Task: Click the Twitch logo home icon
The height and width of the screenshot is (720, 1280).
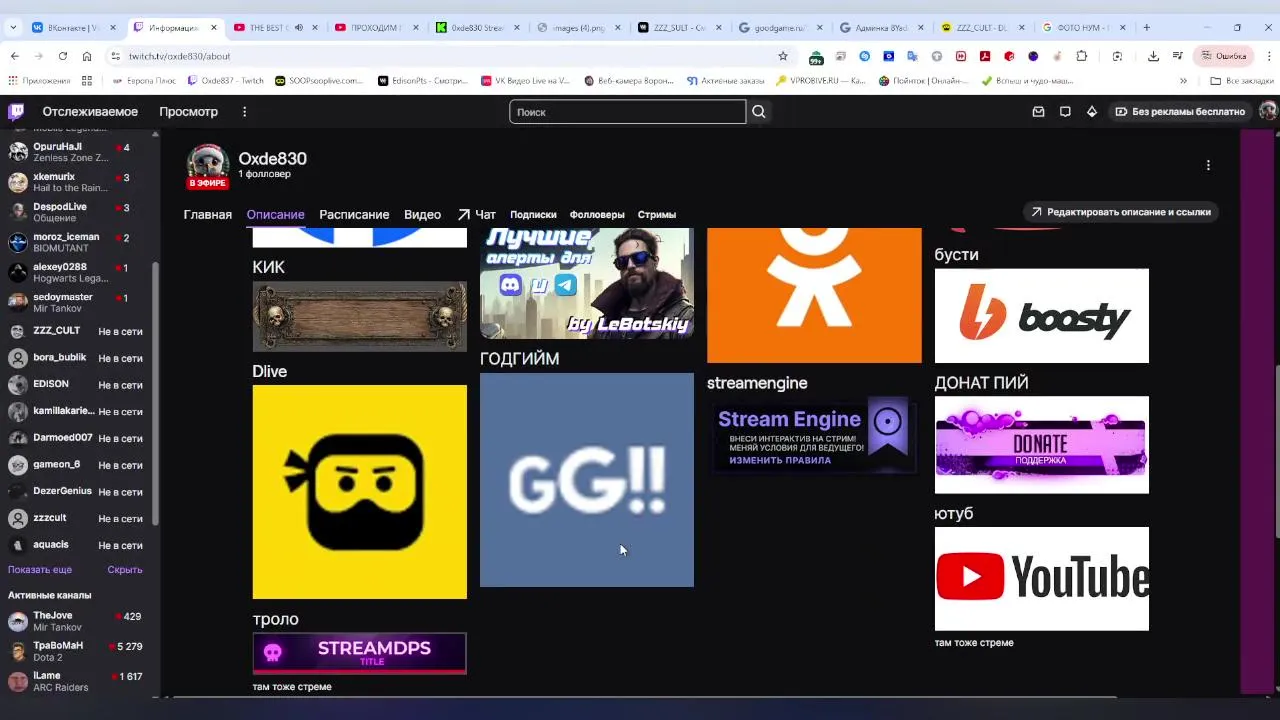Action: coord(16,112)
